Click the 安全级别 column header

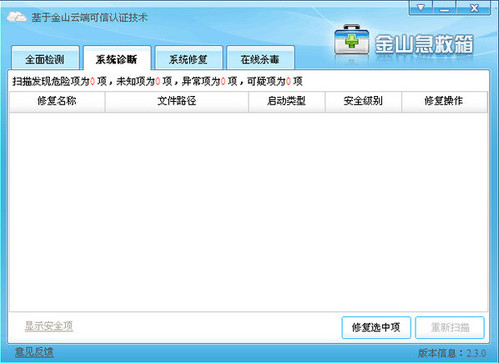tap(363, 101)
